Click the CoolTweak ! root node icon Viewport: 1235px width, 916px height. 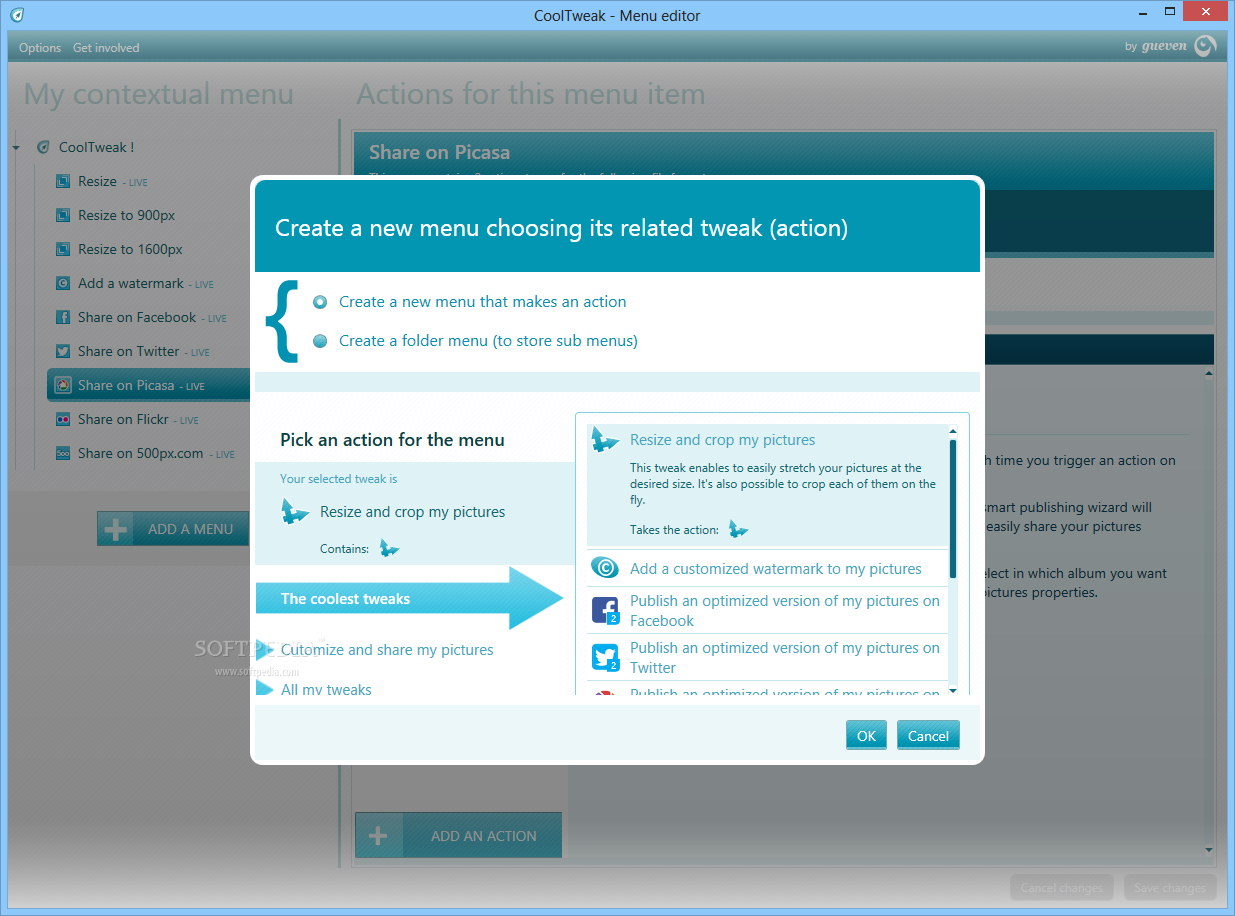click(x=43, y=147)
